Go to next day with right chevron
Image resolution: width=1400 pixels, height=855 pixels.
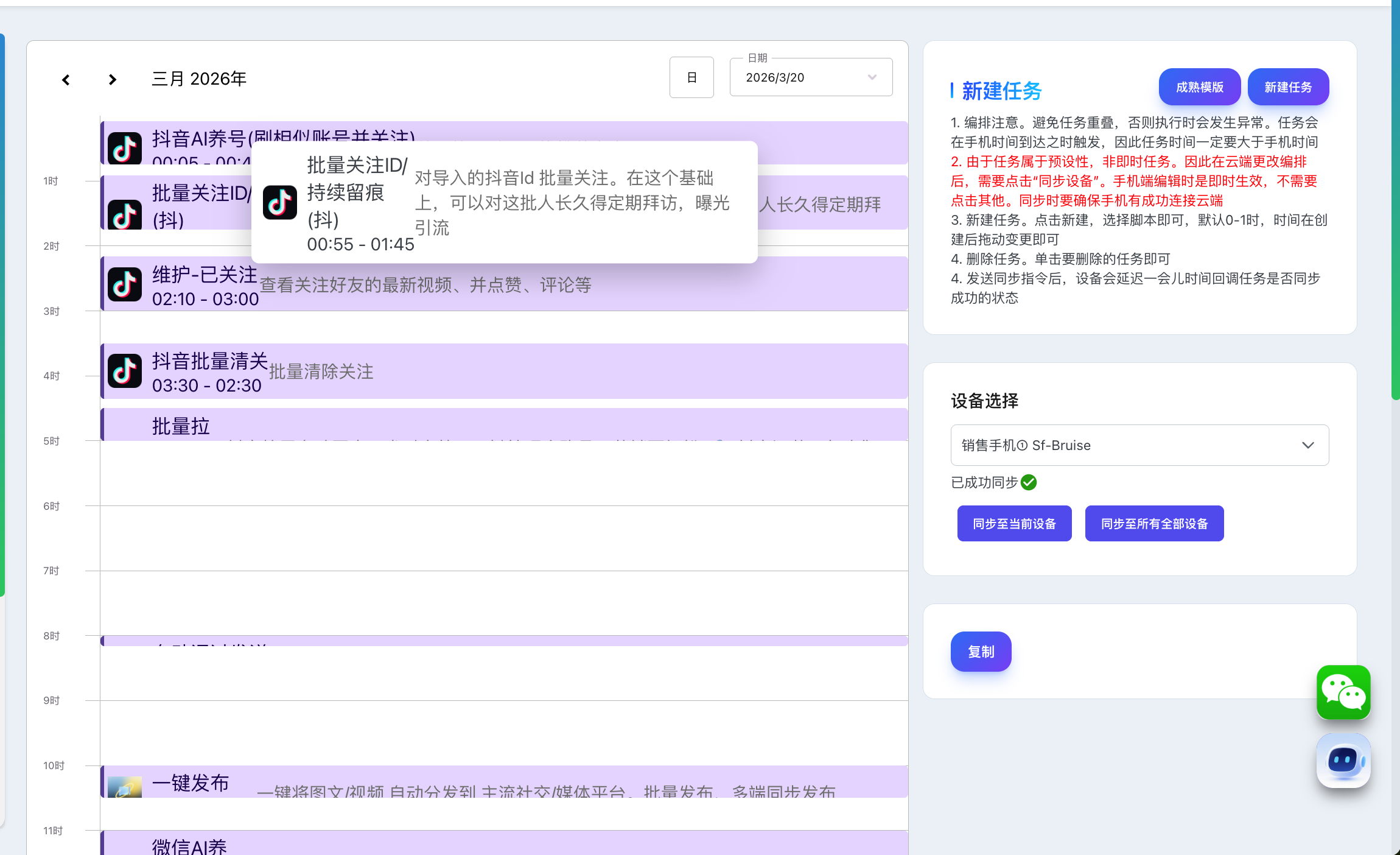[x=112, y=80]
